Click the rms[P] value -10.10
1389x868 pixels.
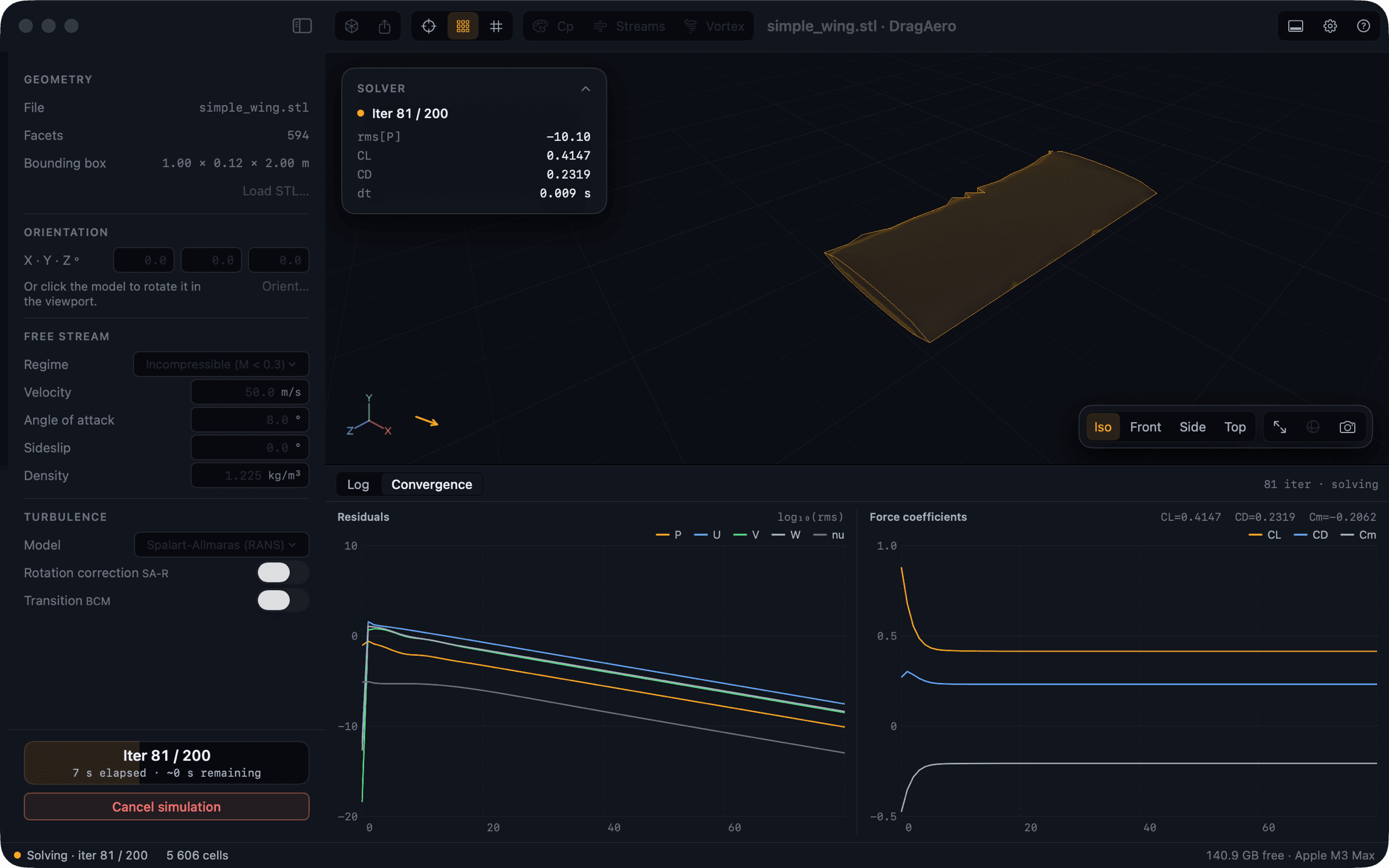(568, 137)
